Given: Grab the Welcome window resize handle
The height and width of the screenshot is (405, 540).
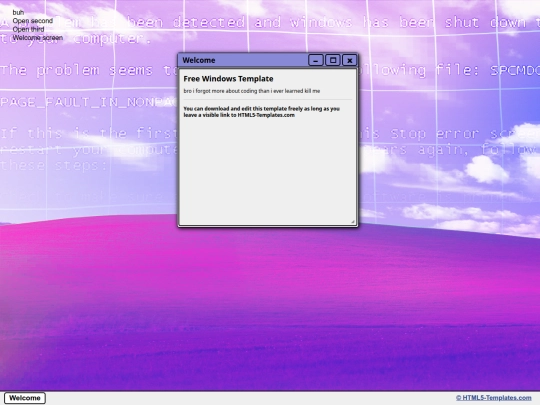Looking at the screenshot, I should click(x=353, y=222).
